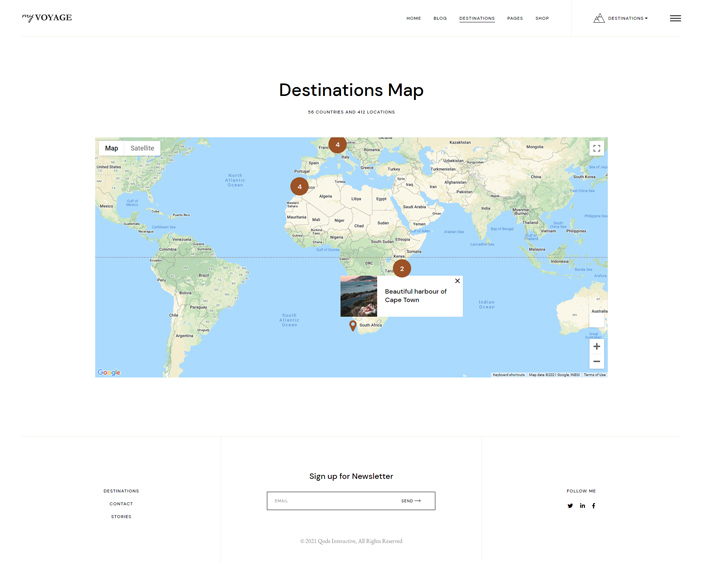Go to the Shop menu item

point(542,18)
